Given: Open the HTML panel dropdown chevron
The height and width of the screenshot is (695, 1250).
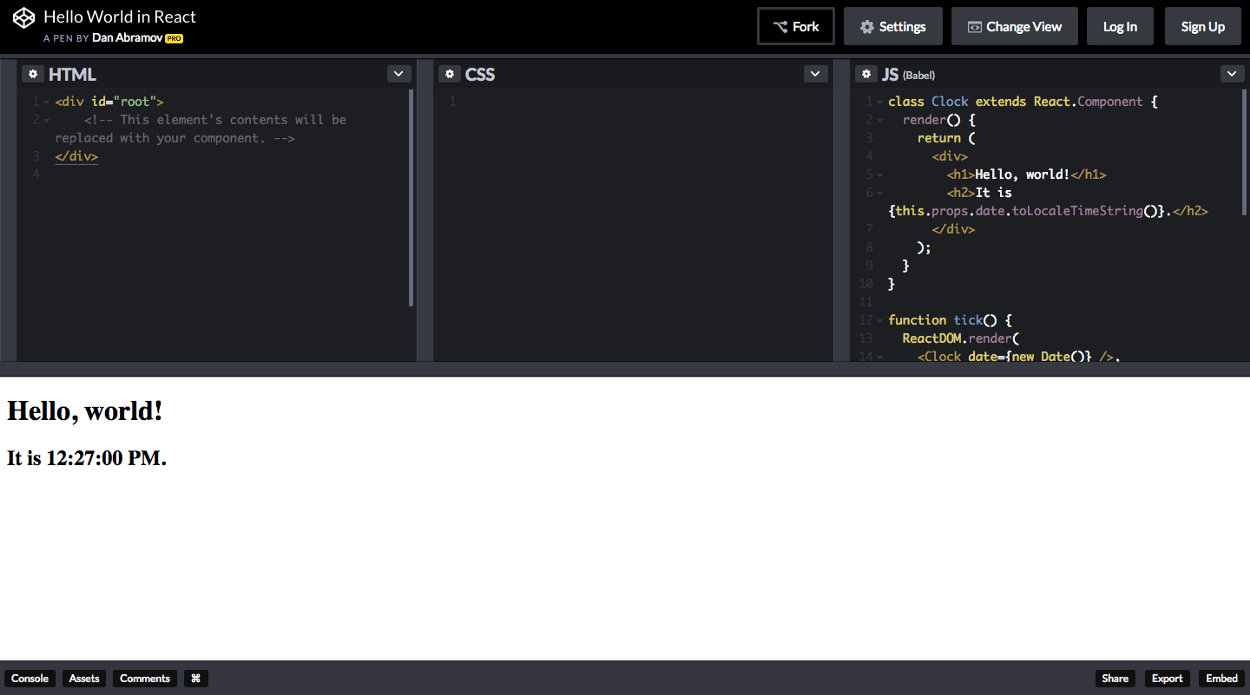Looking at the screenshot, I should coord(399,74).
